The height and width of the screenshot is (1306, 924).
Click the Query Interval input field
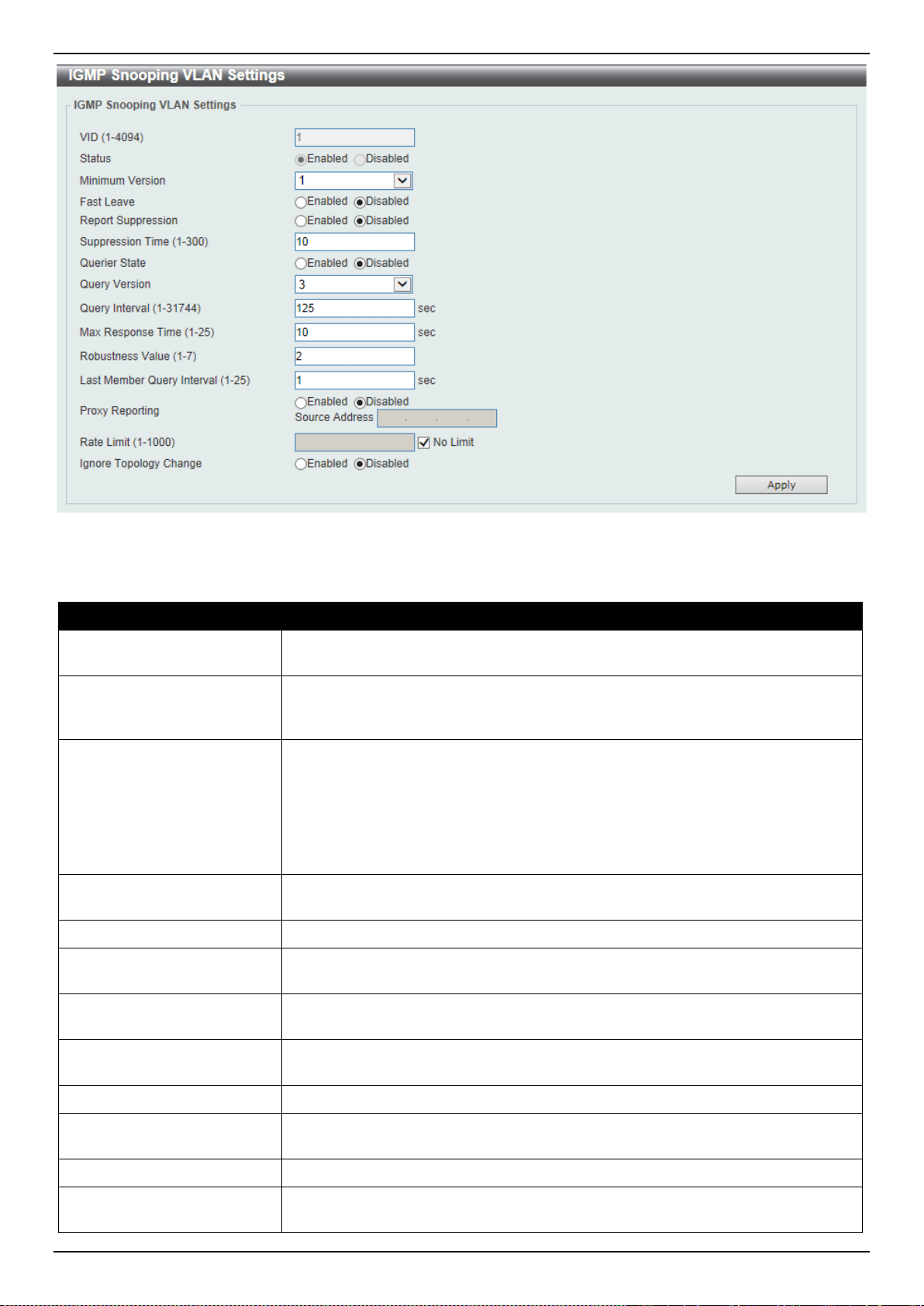(354, 309)
